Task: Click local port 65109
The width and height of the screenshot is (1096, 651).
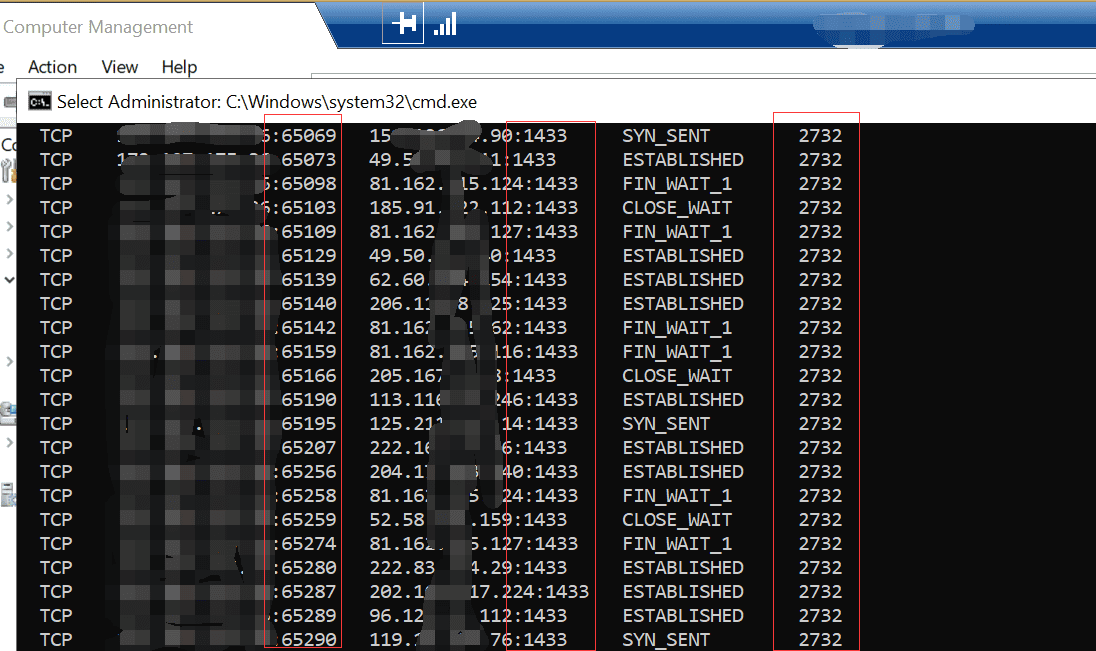Action: point(308,231)
